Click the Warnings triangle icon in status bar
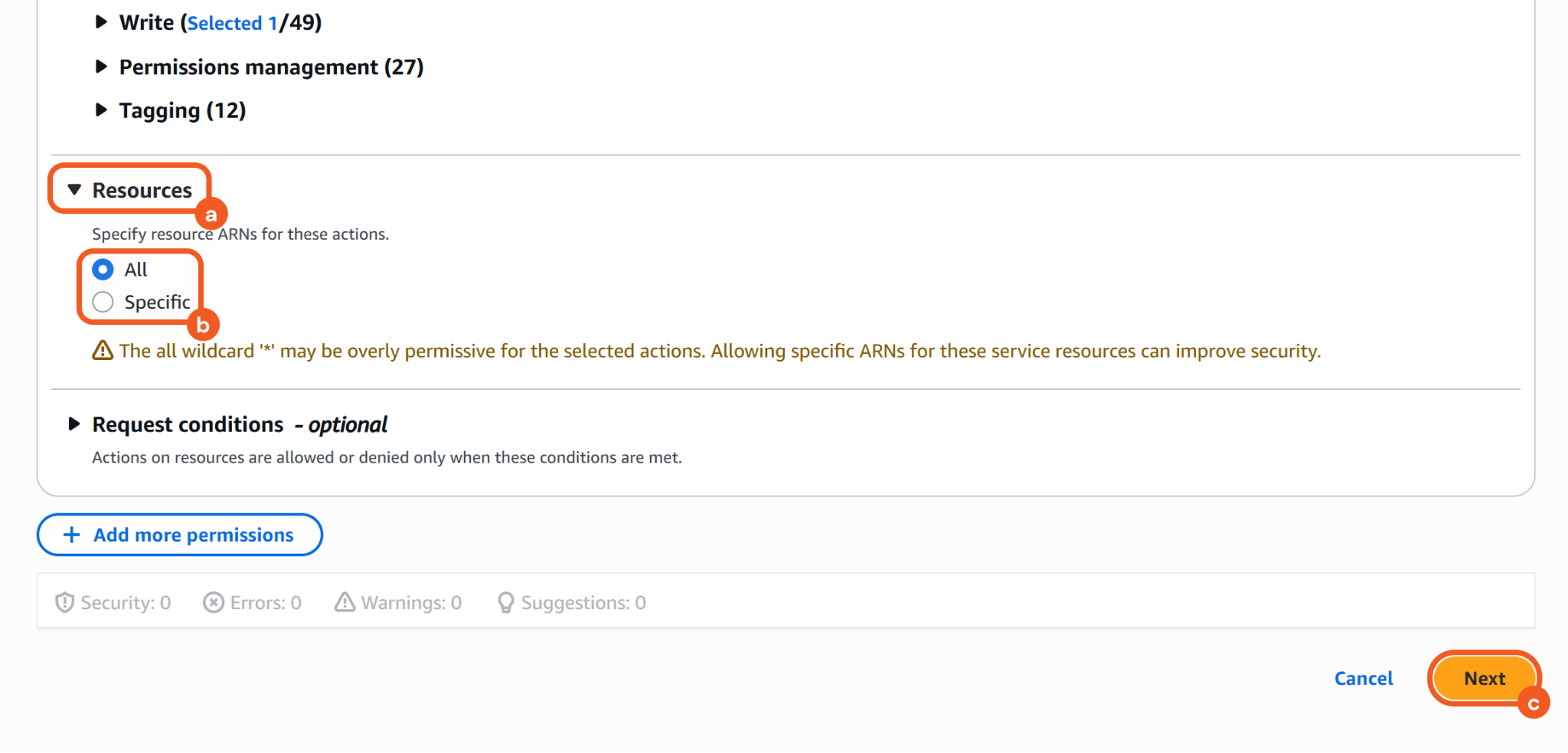This screenshot has height=753, width=1568. pos(345,602)
